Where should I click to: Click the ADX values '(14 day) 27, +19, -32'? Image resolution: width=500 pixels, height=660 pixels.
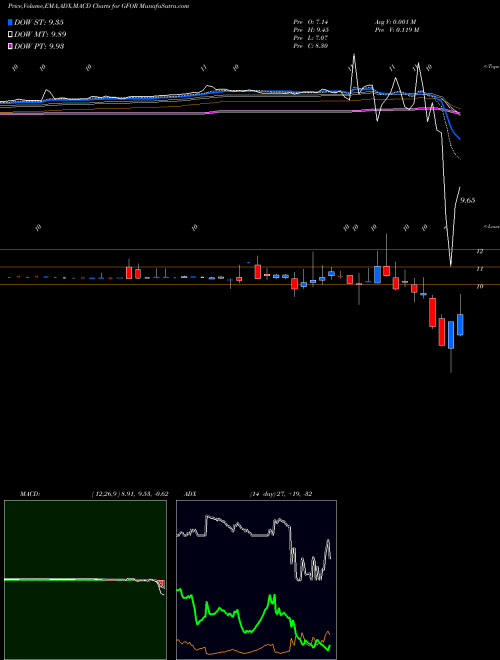(x=281, y=494)
